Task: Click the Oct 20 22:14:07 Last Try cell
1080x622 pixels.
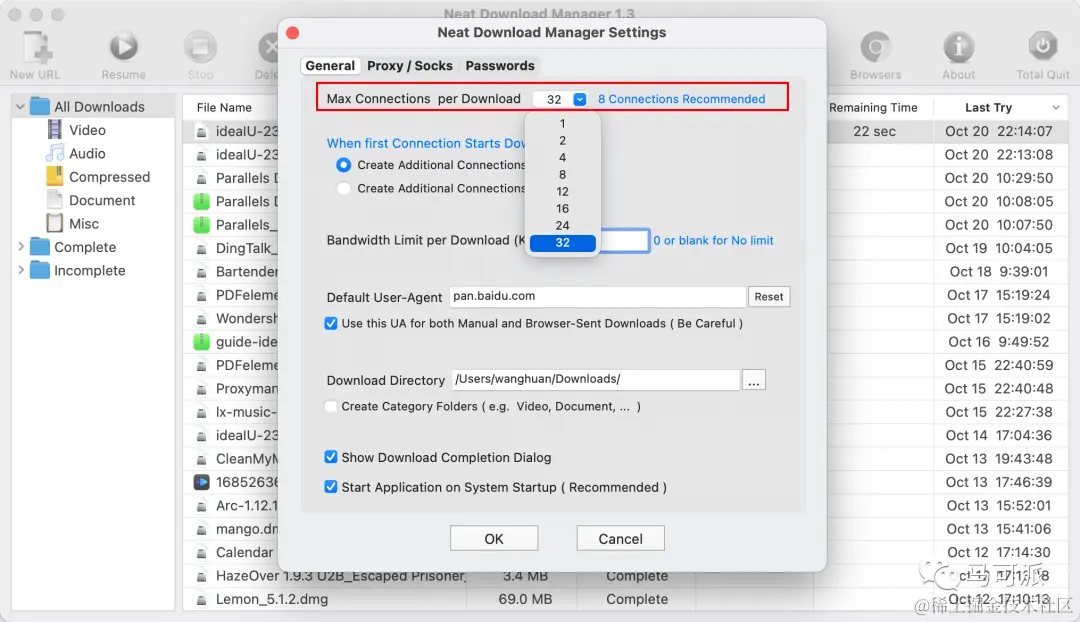Action: tap(998, 131)
